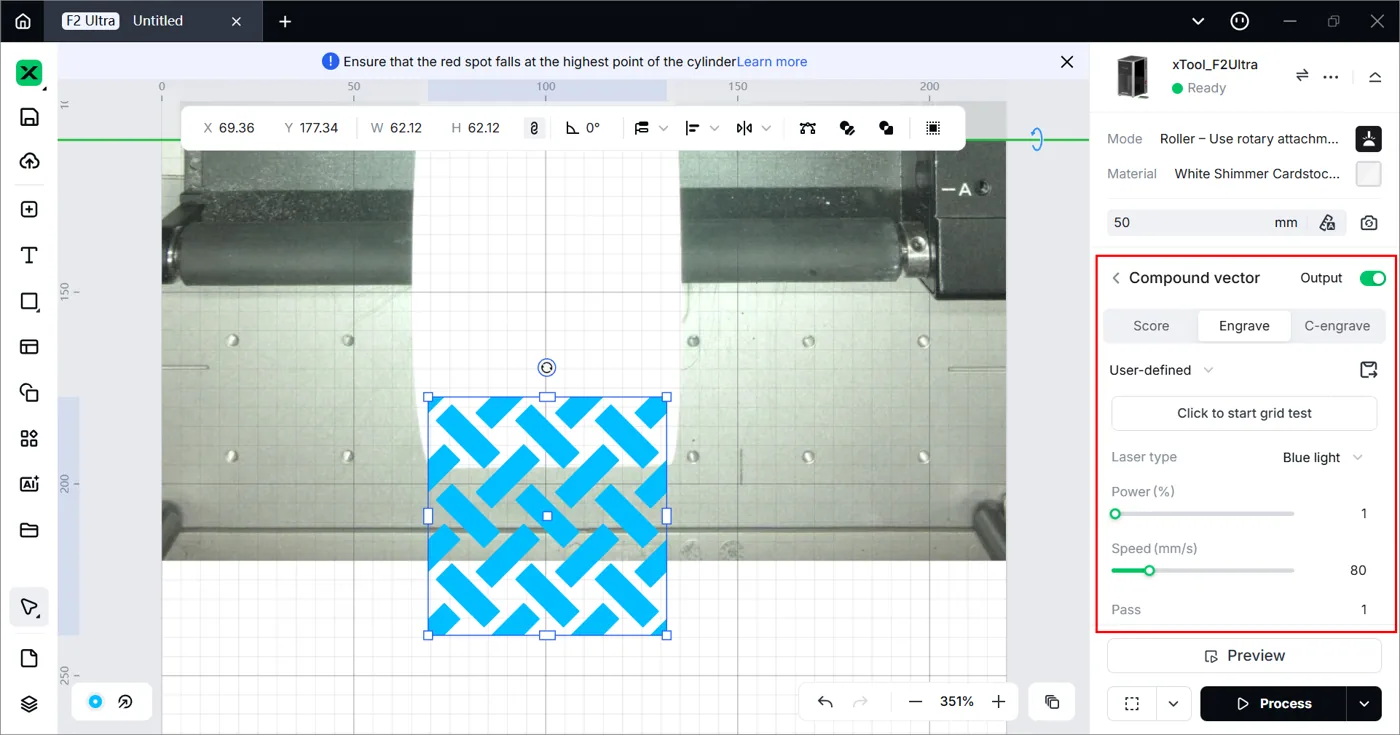Viewport: 1400px width, 735px height.
Task: Click the smiley face feedback icon
Action: (x=1240, y=21)
